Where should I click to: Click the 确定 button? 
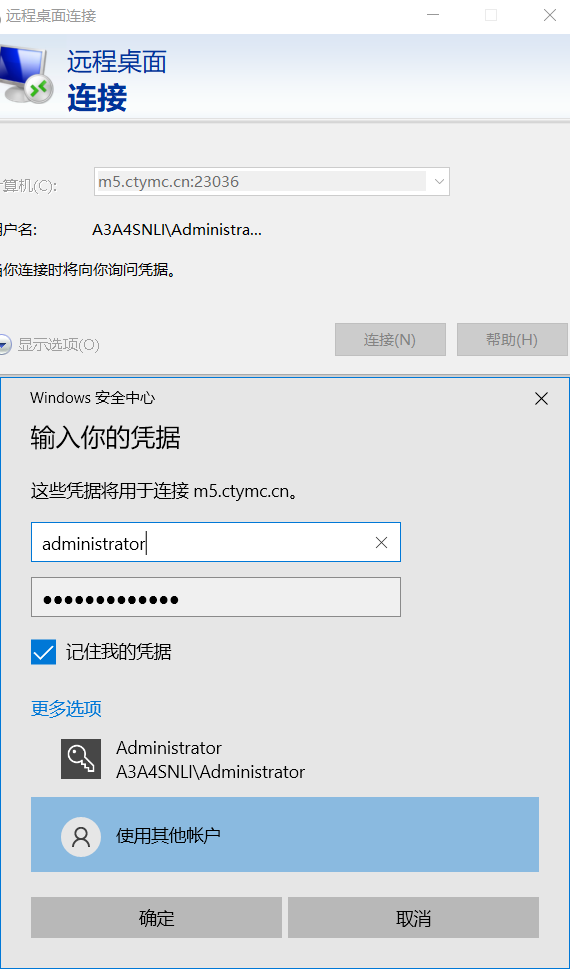coord(157,917)
